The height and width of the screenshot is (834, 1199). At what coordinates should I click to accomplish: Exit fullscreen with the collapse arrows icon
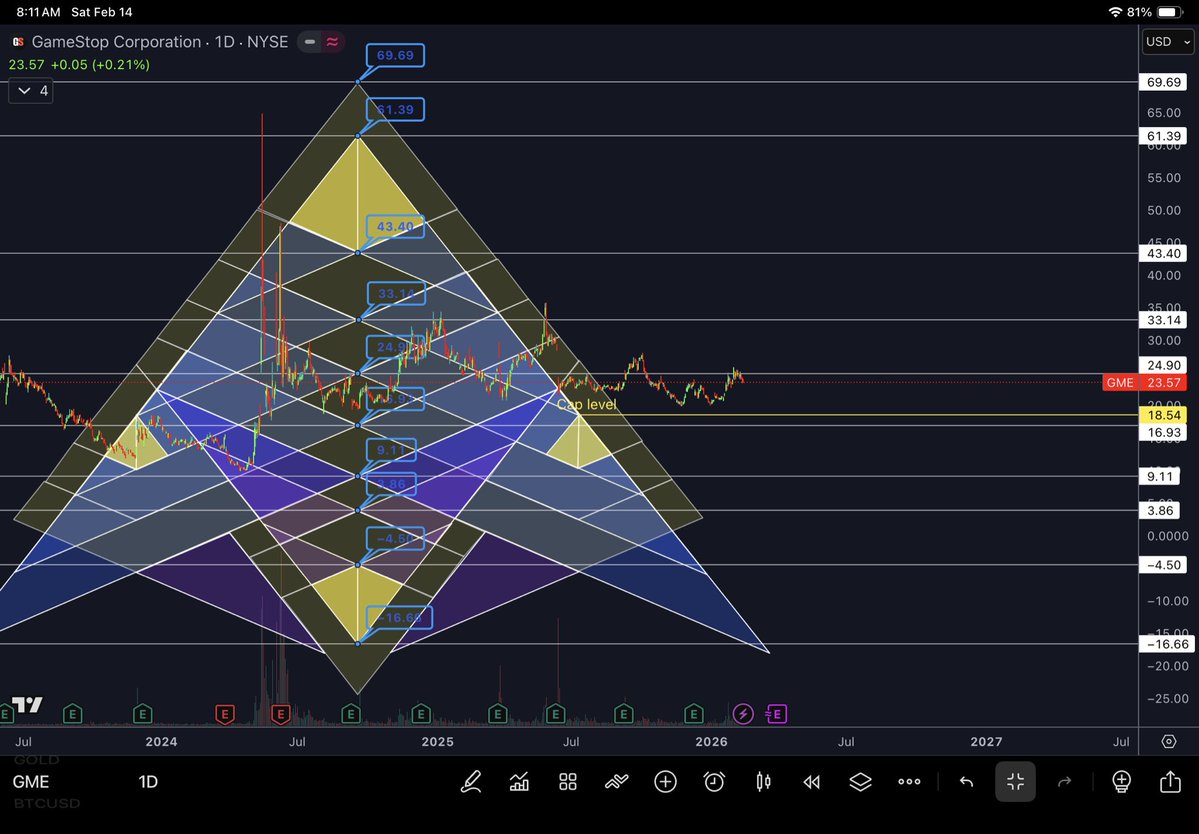[1015, 781]
